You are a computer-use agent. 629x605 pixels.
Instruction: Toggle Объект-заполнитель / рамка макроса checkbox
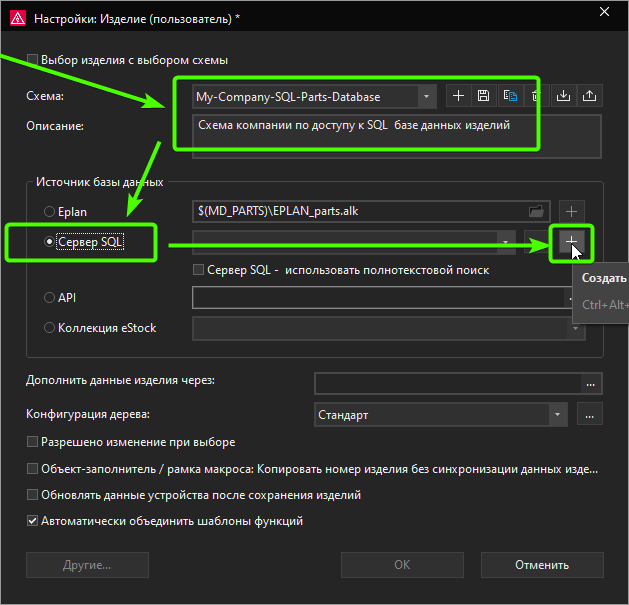[x=32, y=469]
